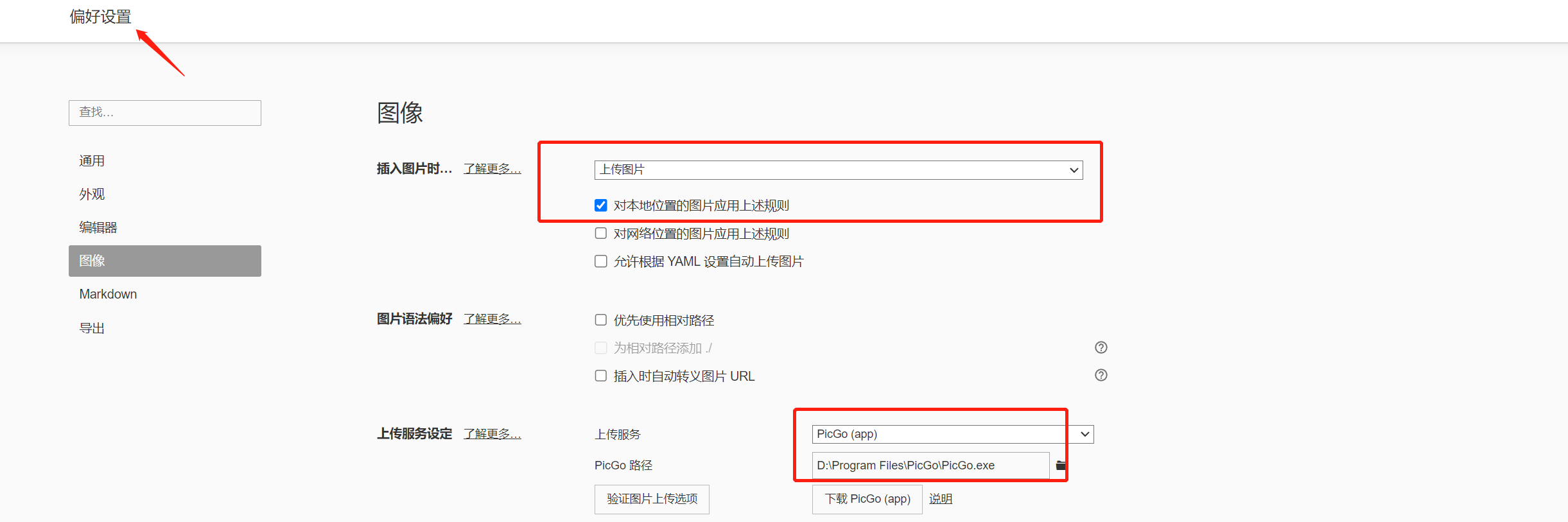Image resolution: width=1568 pixels, height=522 pixels.
Task: Open the 导出 settings section
Action: coord(92,328)
